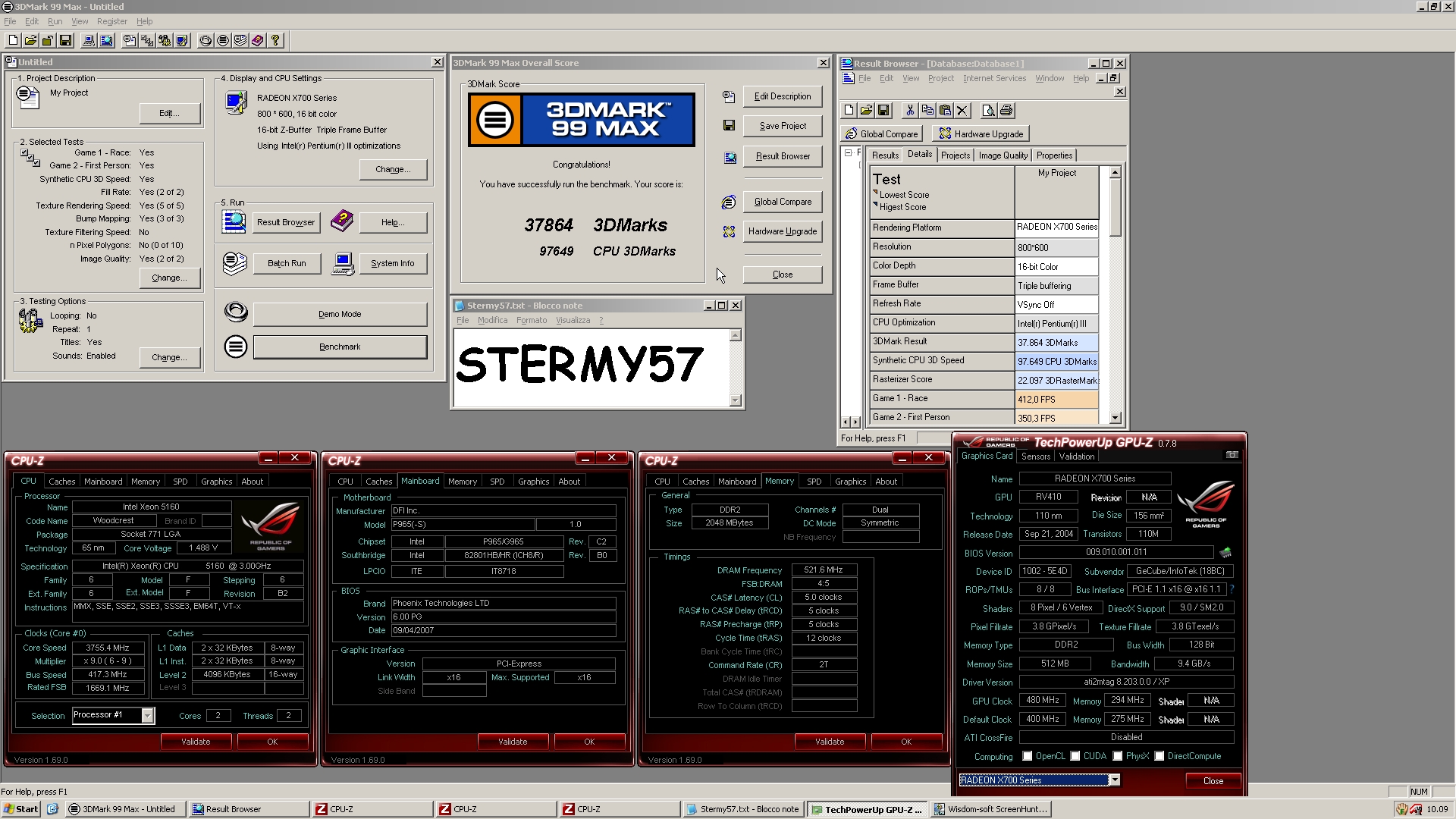This screenshot has width=1456, height=819.
Task: Toggle the OpenCL checkbox in GPU-Z
Action: [x=1027, y=756]
